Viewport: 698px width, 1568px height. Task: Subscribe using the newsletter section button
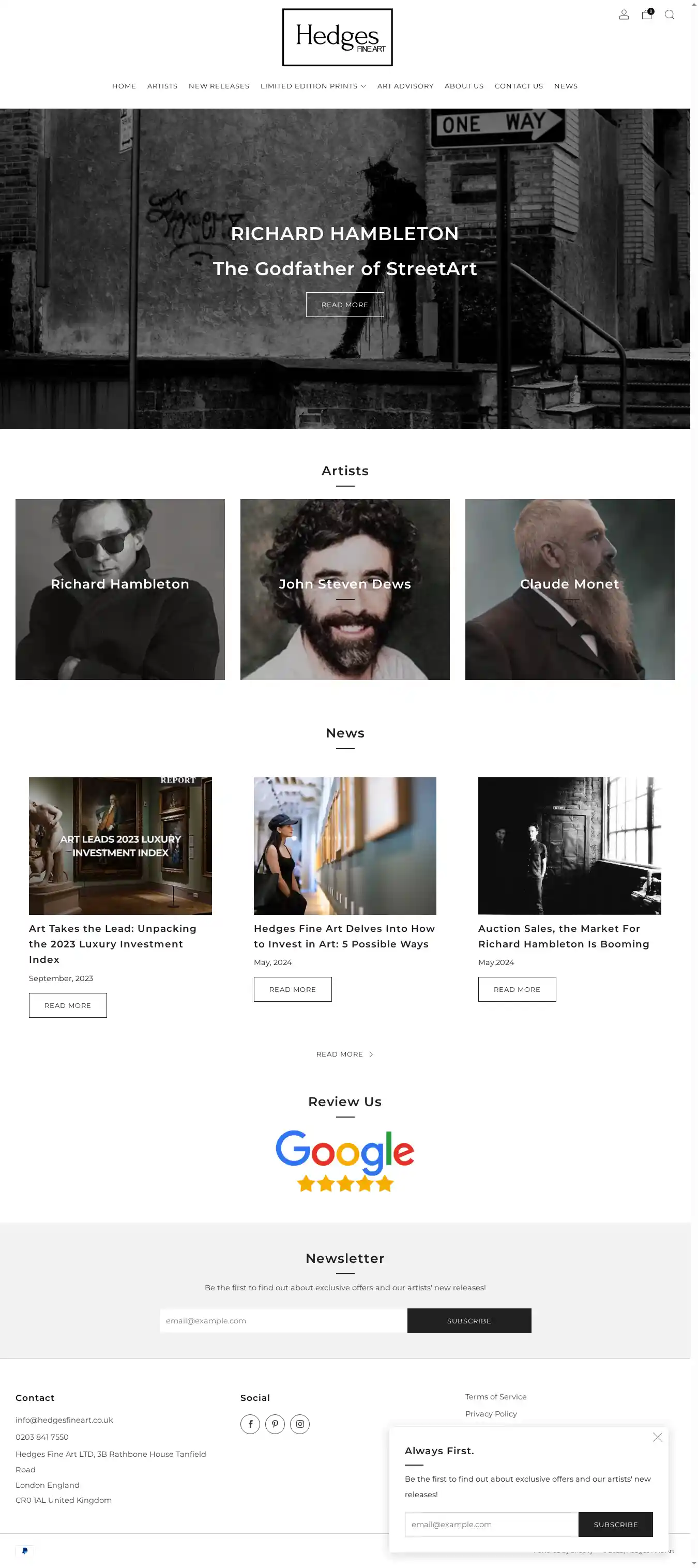pos(469,1321)
